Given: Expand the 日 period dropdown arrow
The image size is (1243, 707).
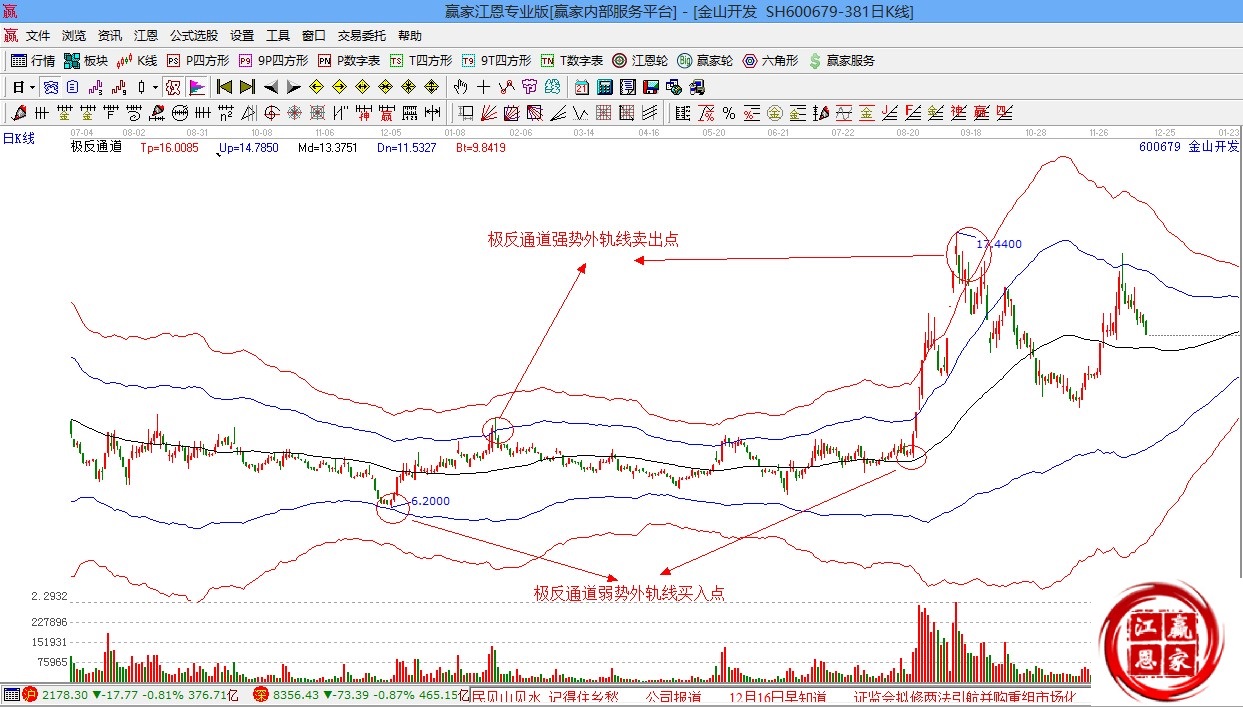Looking at the screenshot, I should [x=32, y=88].
